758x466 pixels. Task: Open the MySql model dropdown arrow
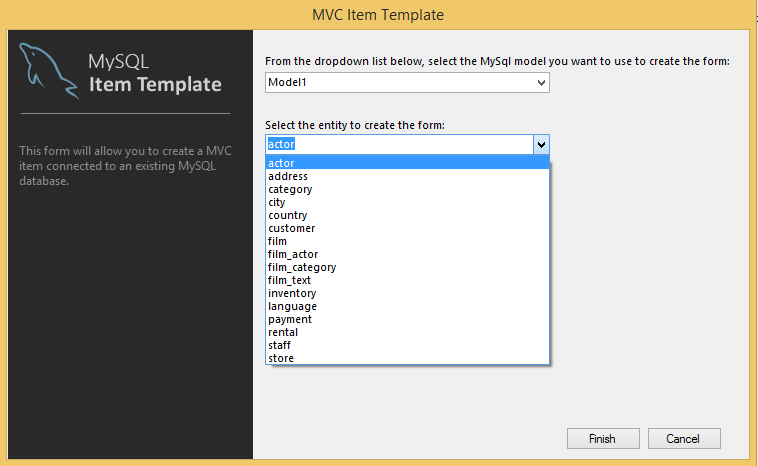tap(541, 83)
